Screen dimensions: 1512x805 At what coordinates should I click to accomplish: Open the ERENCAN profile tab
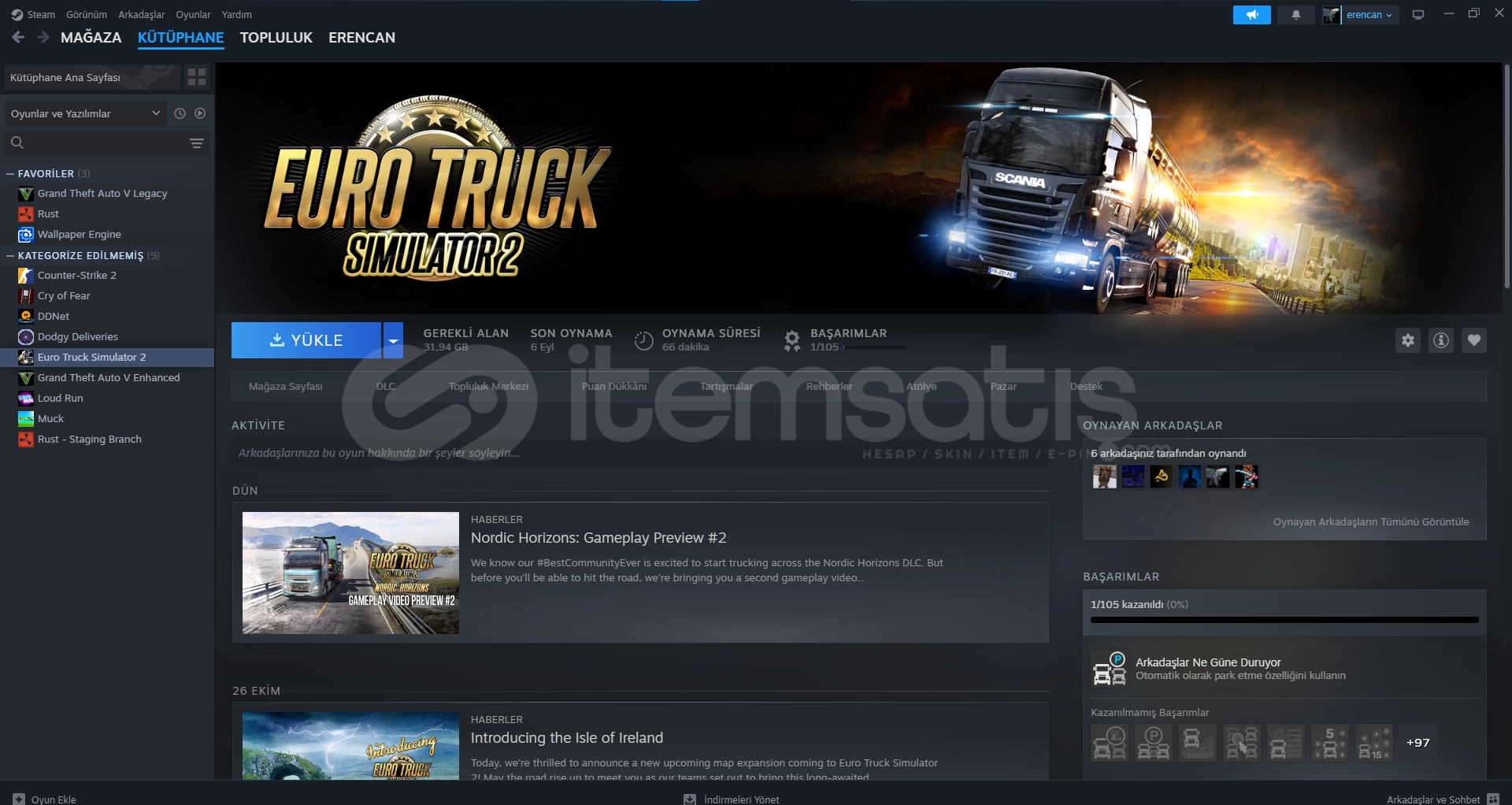click(x=362, y=37)
